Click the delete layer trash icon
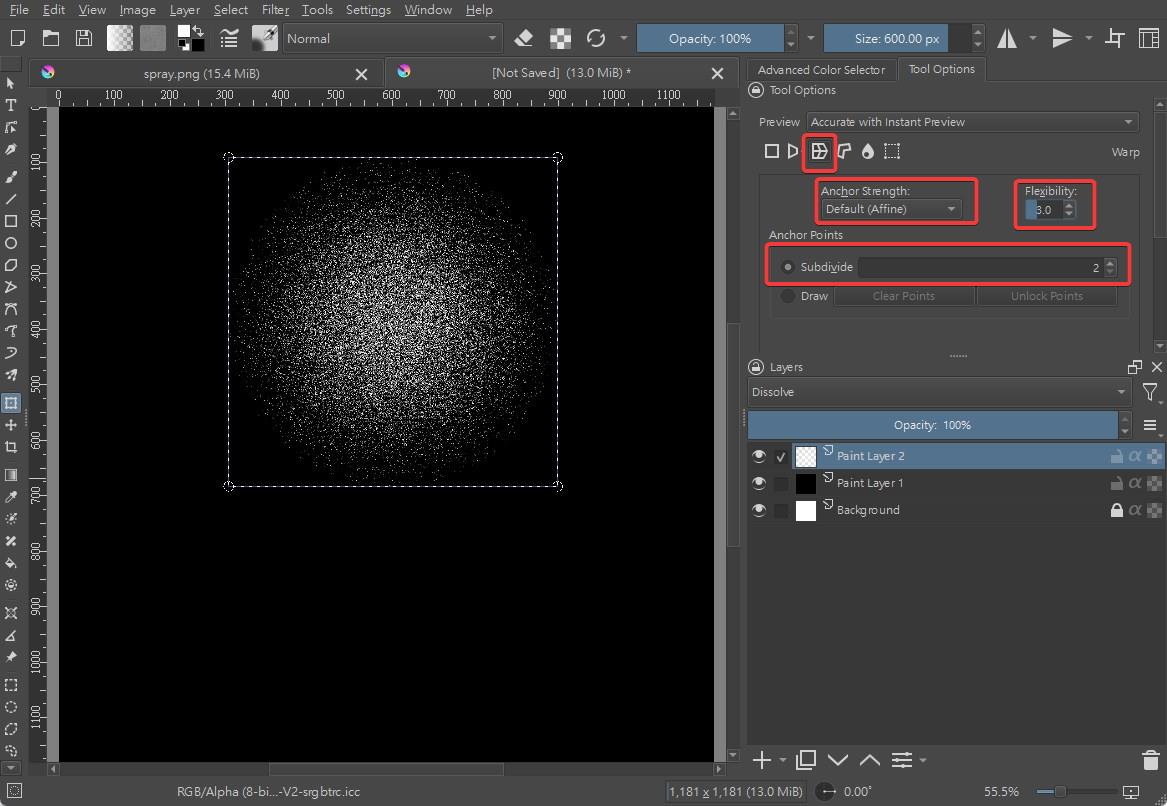This screenshot has width=1167, height=806. 1149,760
